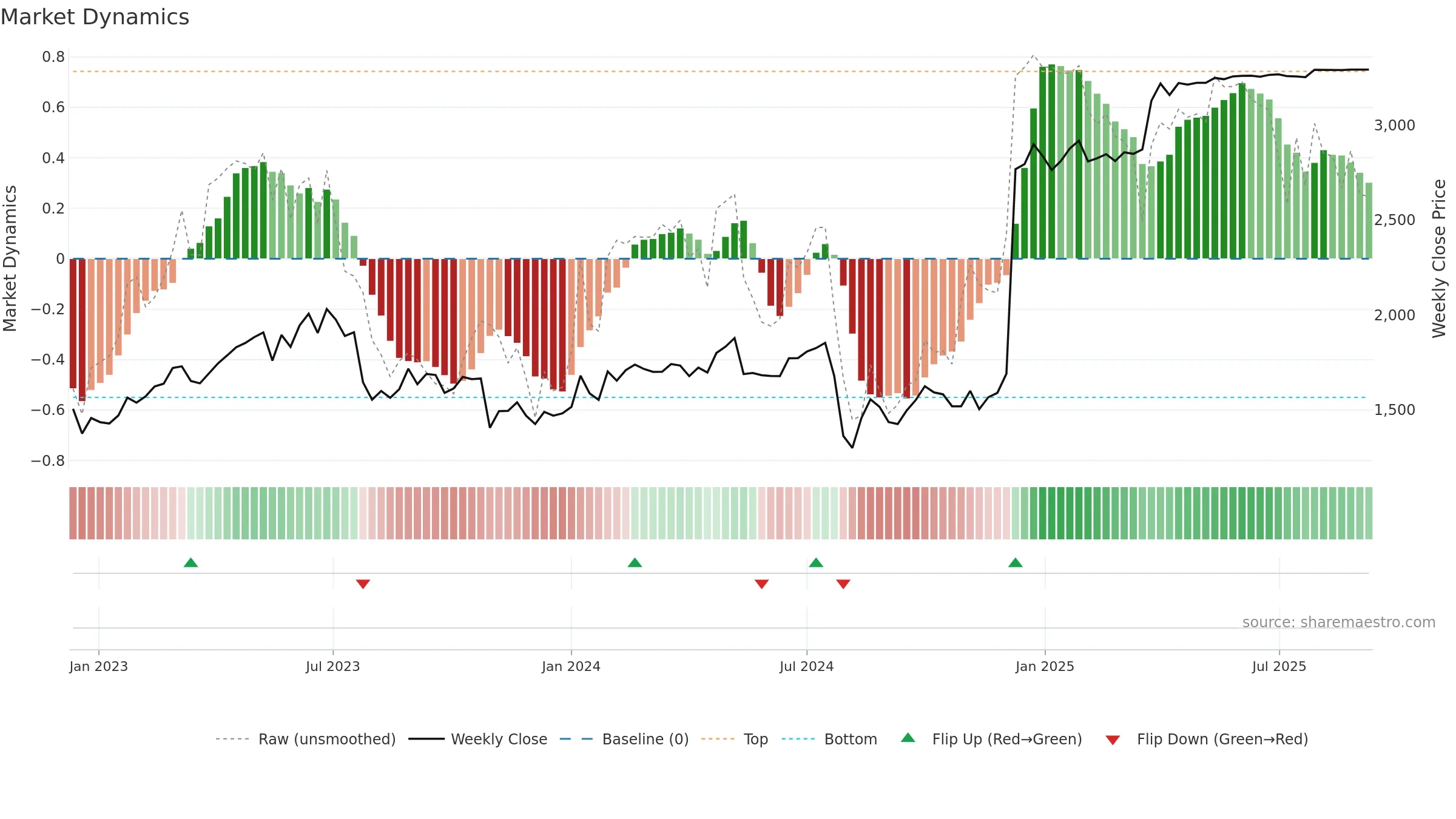Toggle the Weekly Close legend entry
Screen dimensions: 1456x819
click(477, 739)
